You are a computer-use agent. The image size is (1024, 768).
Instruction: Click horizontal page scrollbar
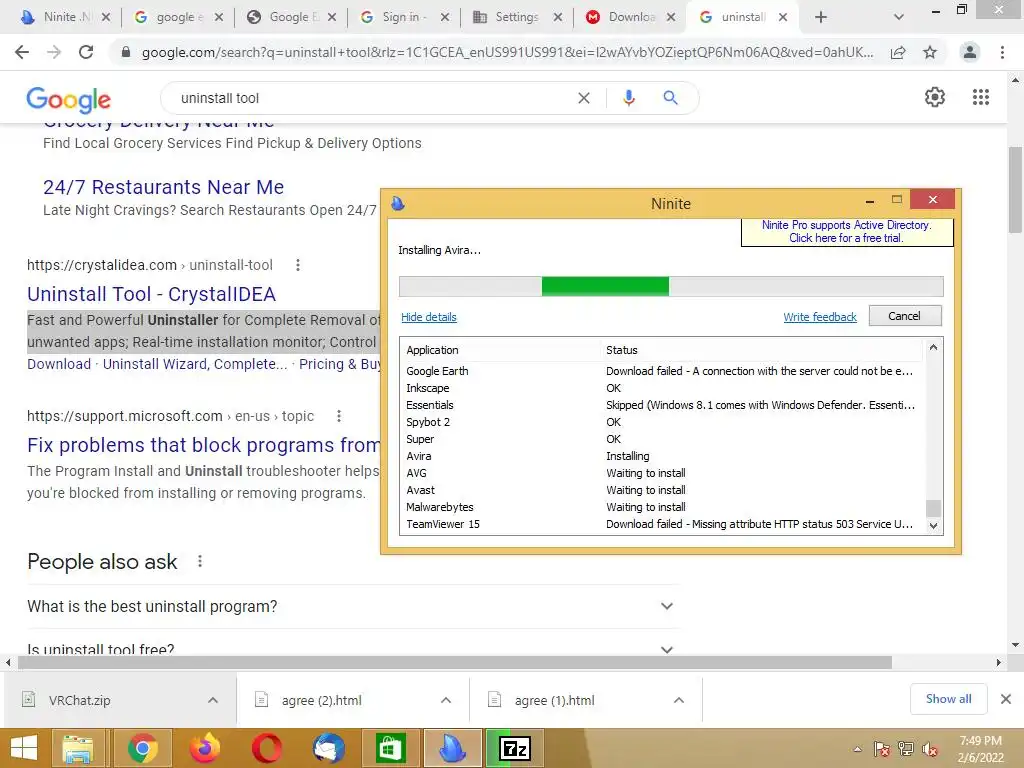pos(455,662)
